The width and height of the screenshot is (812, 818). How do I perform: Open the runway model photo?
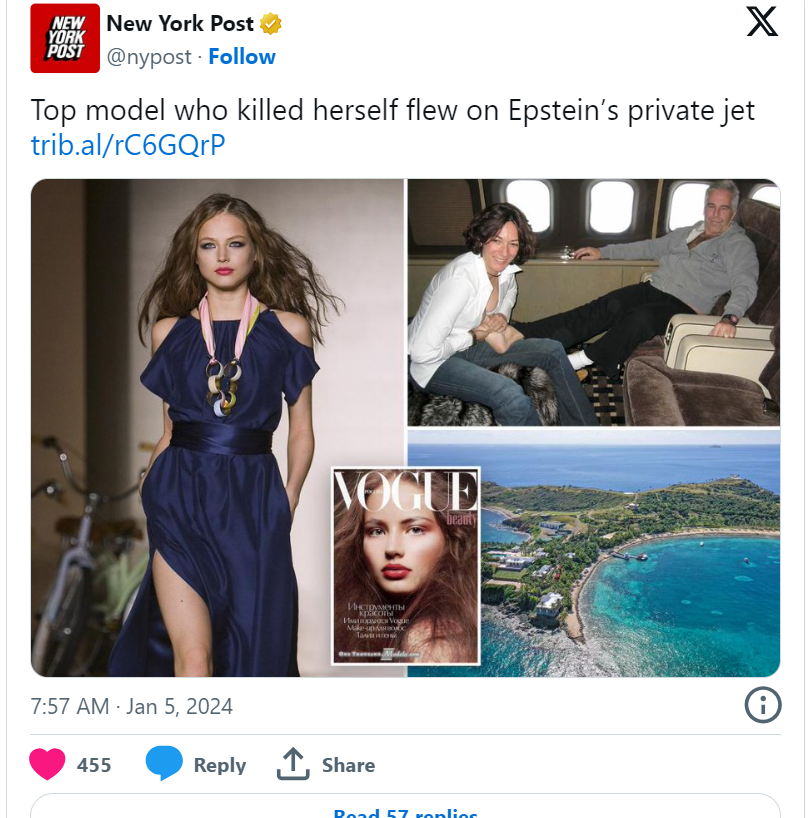tap(217, 428)
